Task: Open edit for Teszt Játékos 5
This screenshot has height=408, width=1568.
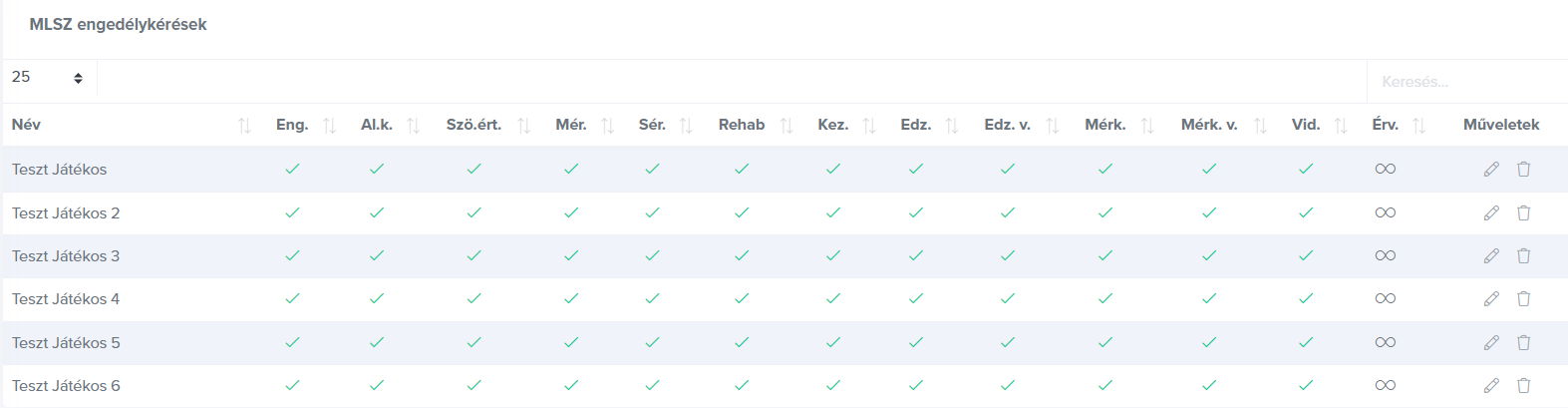Action: [1491, 342]
